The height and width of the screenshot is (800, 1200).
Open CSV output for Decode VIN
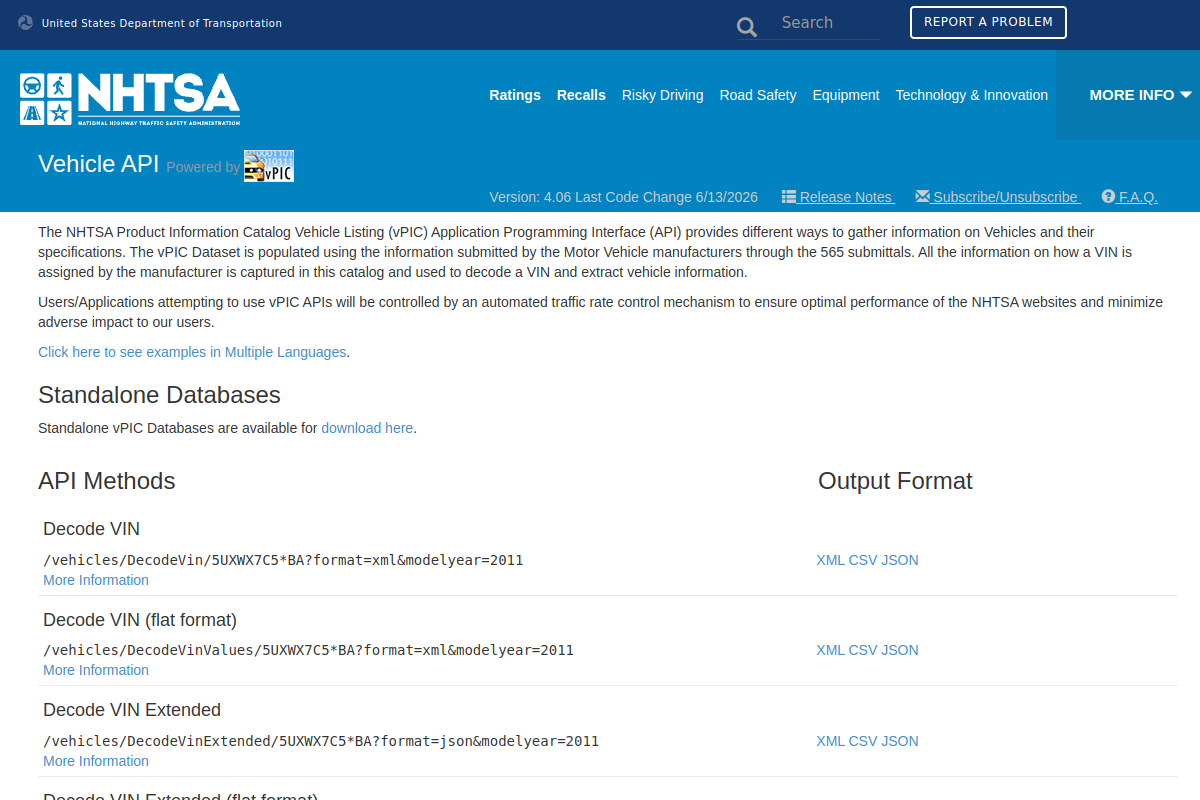(863, 560)
